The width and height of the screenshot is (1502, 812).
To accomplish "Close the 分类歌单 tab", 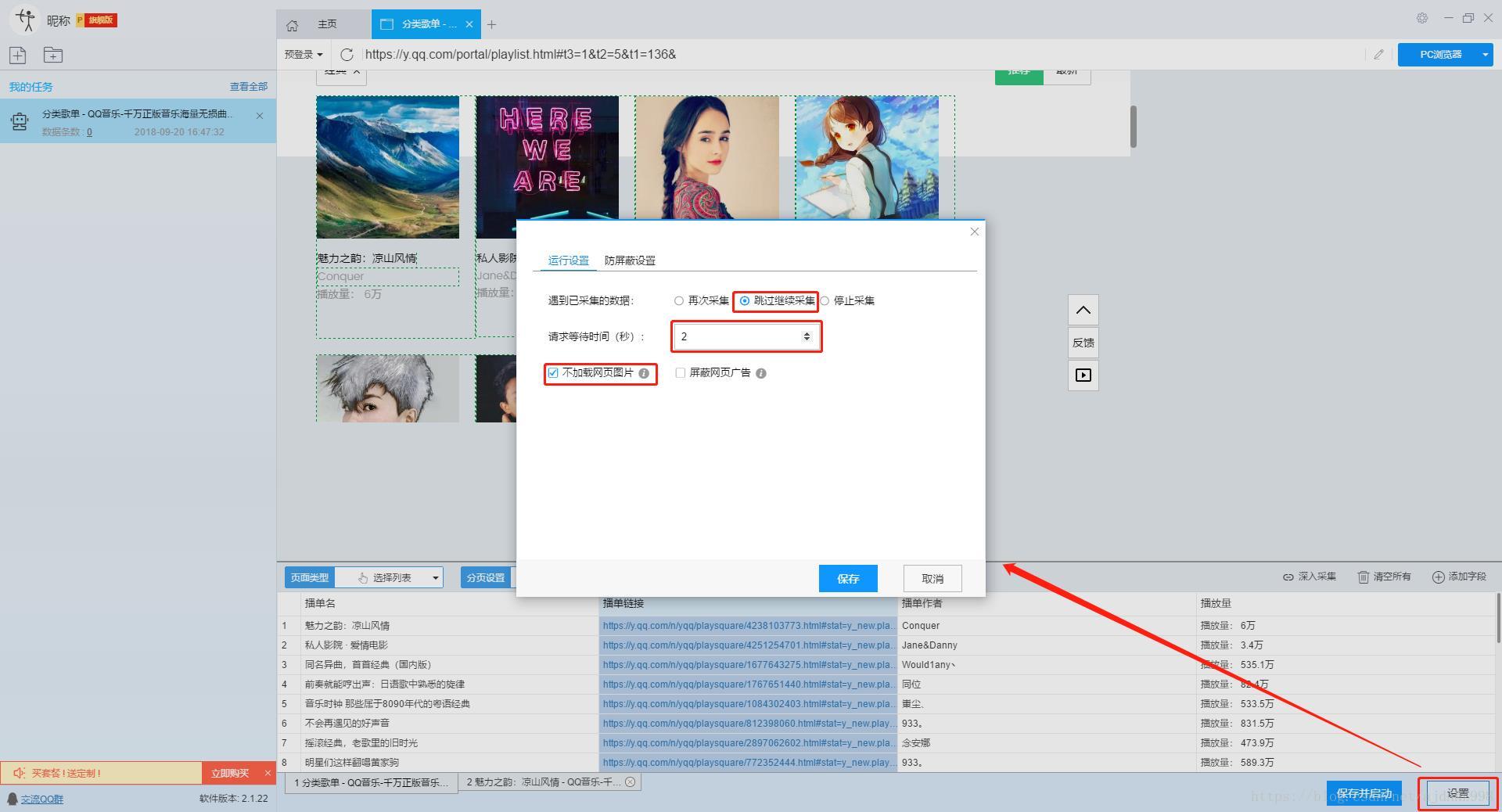I will (x=469, y=24).
